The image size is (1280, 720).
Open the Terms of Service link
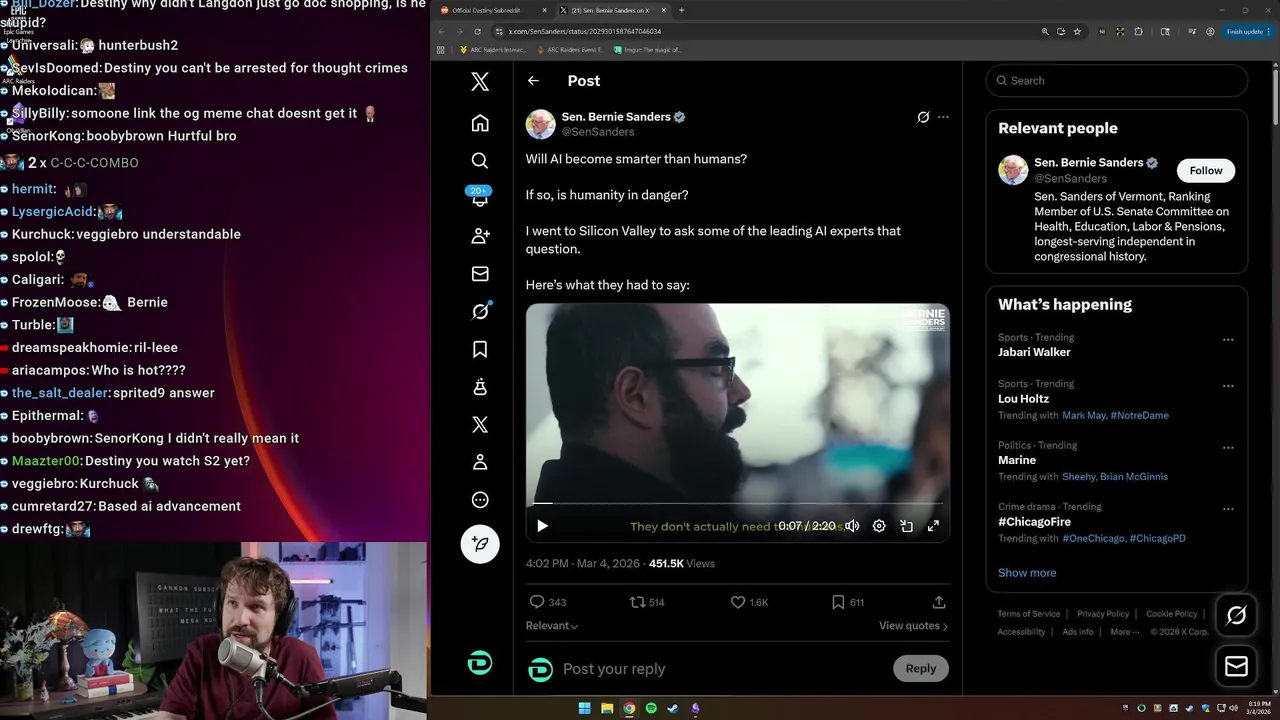(x=1028, y=614)
